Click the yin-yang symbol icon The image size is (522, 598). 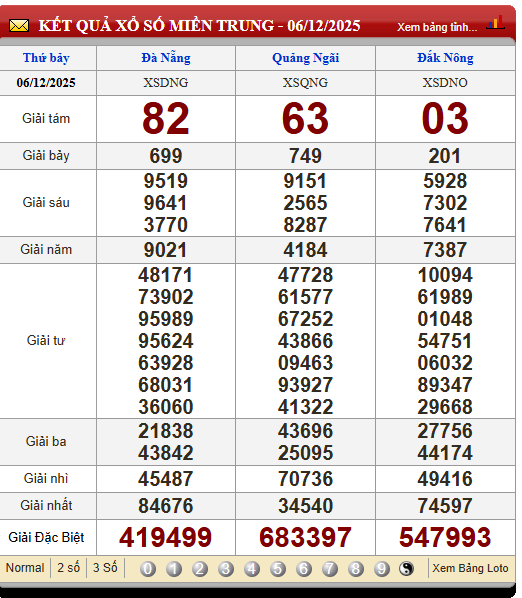(406, 569)
